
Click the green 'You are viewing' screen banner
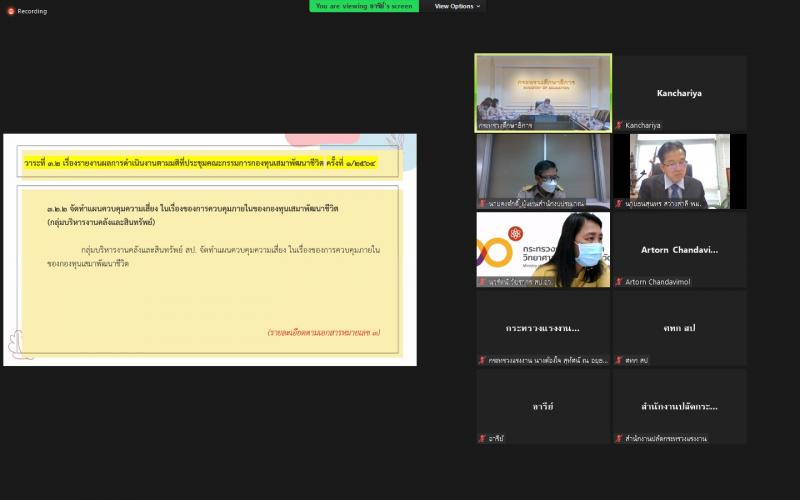pos(364,6)
